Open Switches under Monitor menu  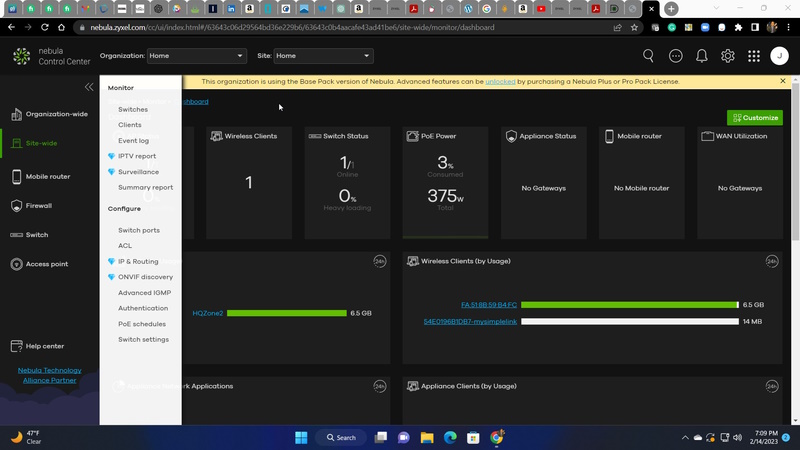(x=133, y=110)
